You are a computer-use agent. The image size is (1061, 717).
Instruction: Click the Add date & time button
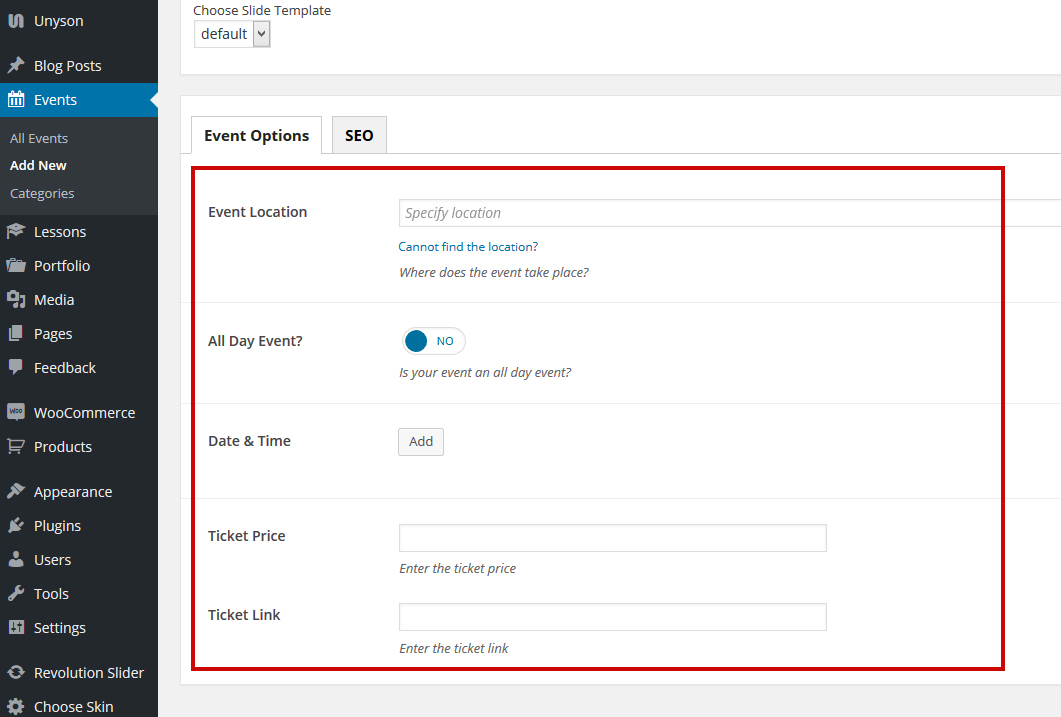click(421, 442)
